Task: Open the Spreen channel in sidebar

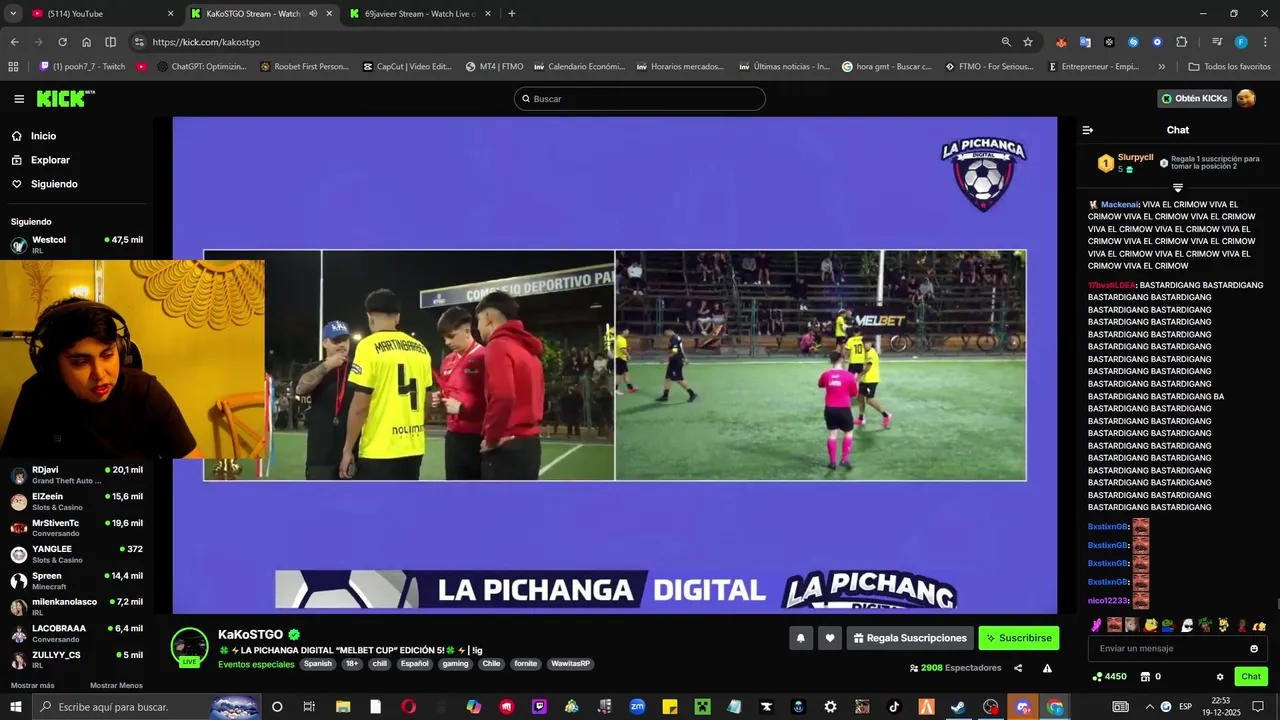Action: [x=76, y=580]
